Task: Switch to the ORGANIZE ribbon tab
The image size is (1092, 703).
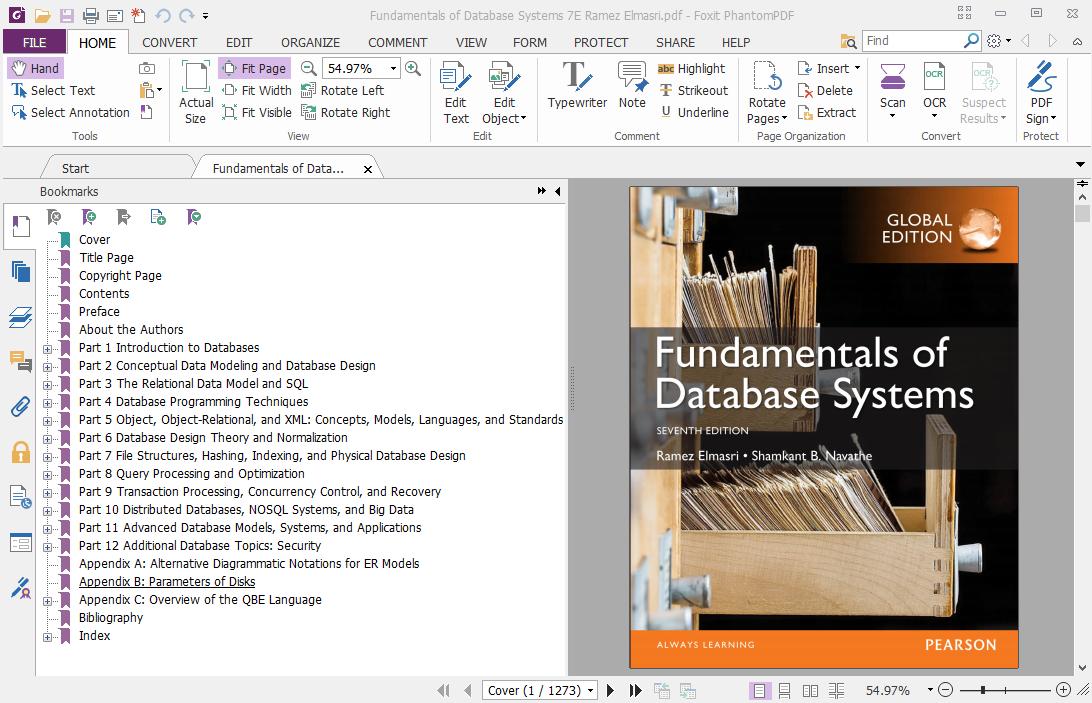Action: coord(311,43)
